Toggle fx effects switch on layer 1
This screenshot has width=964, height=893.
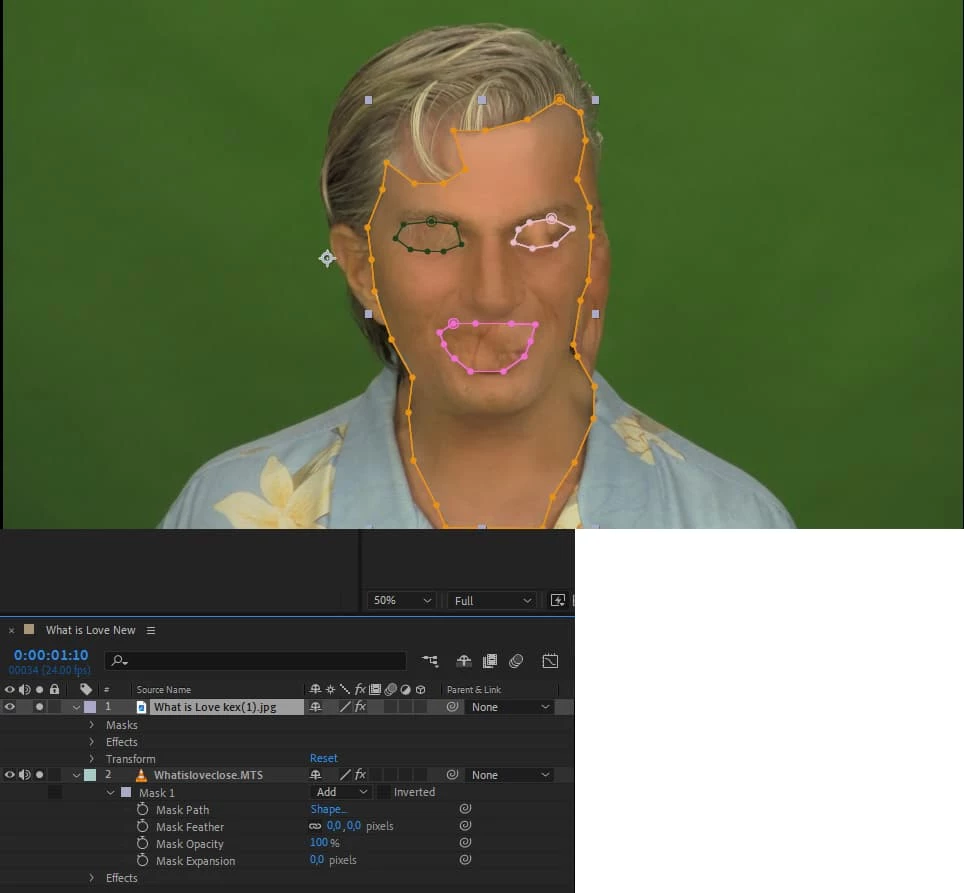(x=360, y=707)
